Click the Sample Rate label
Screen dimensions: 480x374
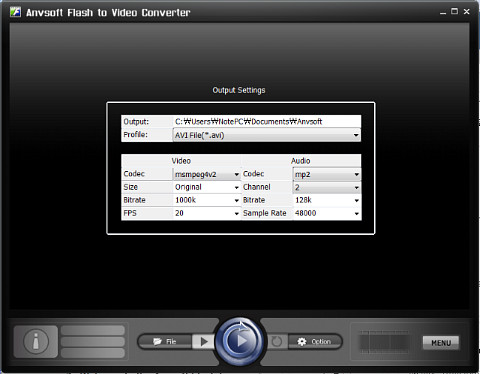click(x=265, y=213)
